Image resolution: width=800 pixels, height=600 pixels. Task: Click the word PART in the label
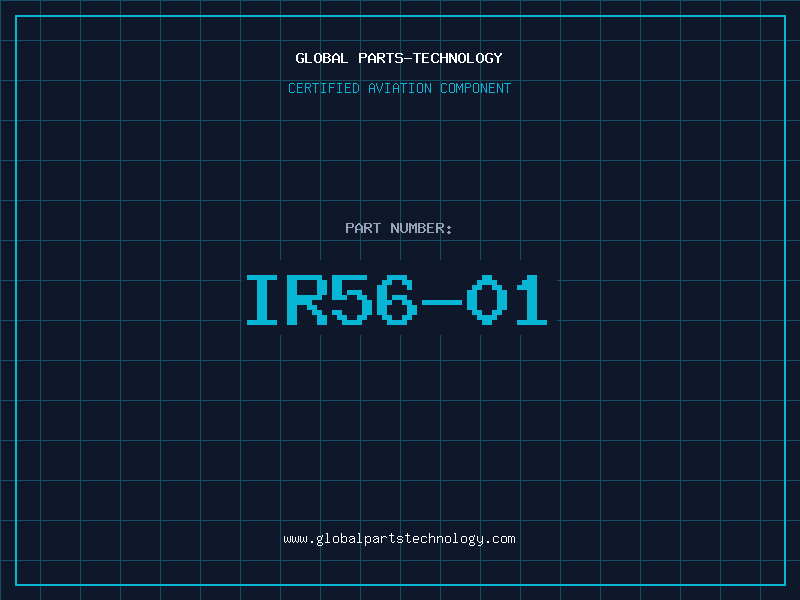[x=362, y=228]
